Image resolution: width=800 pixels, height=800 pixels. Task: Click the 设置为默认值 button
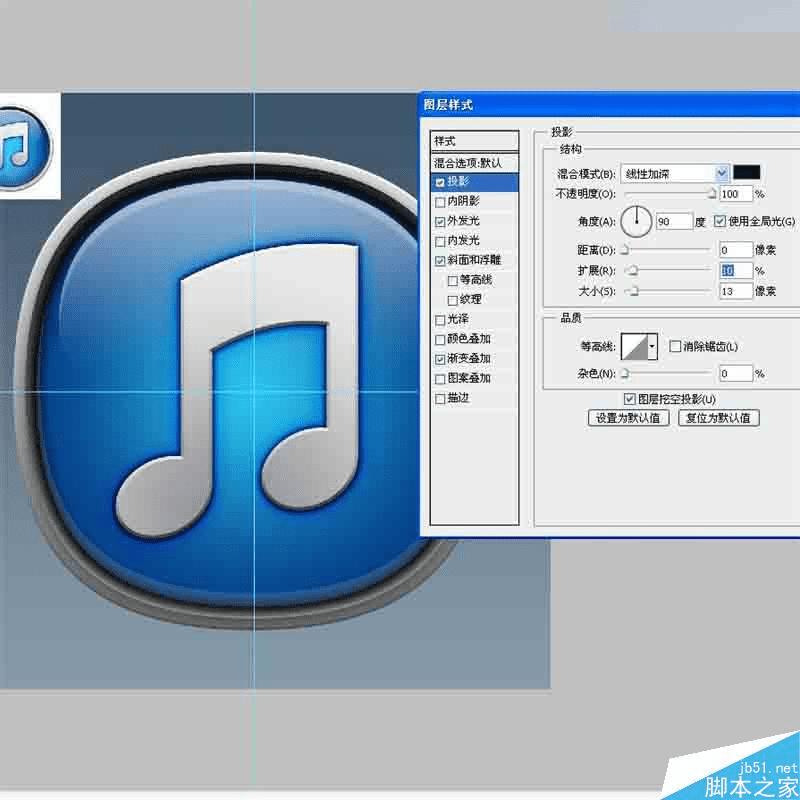(628, 418)
